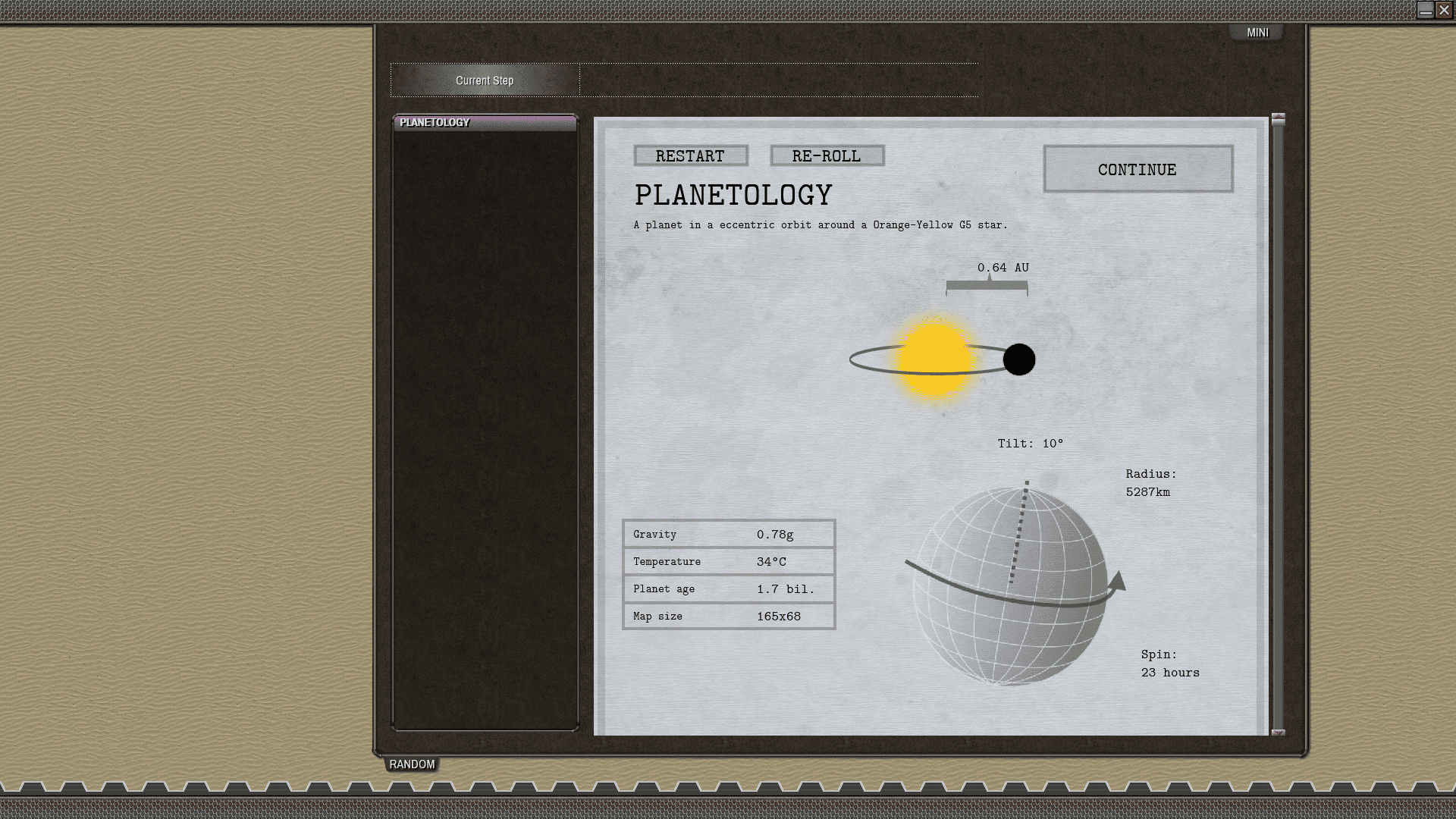
Task: Select the Gravity row in the stats table
Action: coord(728,534)
